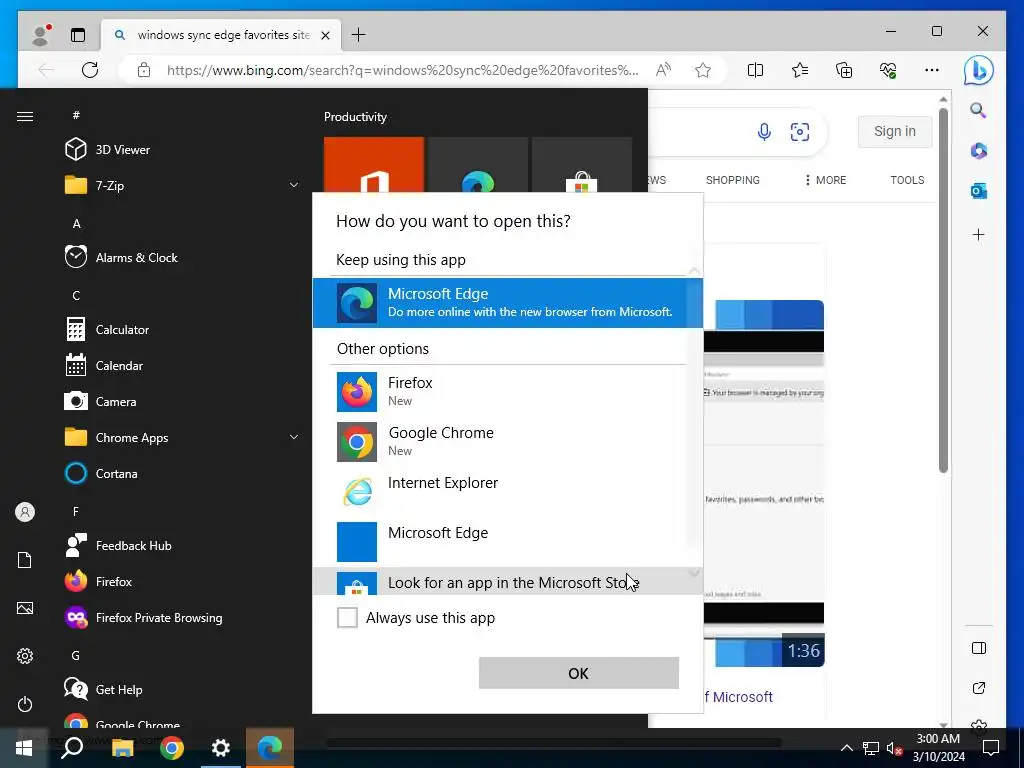The width and height of the screenshot is (1024, 768).
Task: Open the user account icon
Action: click(x=25, y=512)
